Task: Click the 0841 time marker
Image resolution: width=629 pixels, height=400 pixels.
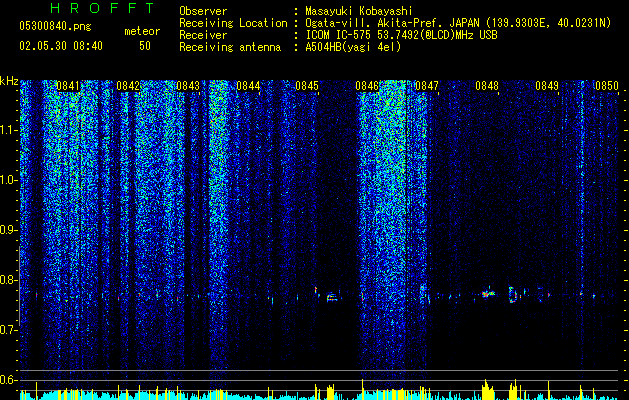Action: [x=68, y=86]
